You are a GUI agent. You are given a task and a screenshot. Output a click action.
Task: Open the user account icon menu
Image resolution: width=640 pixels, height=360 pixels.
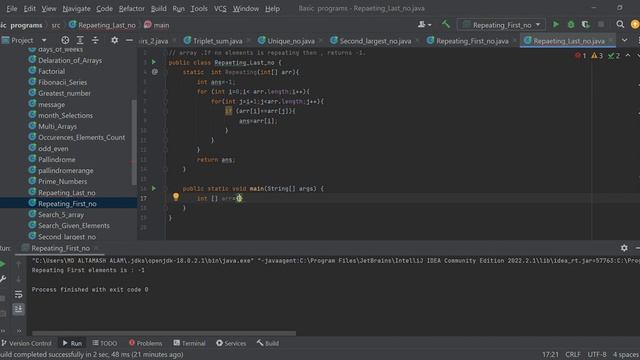click(424, 24)
